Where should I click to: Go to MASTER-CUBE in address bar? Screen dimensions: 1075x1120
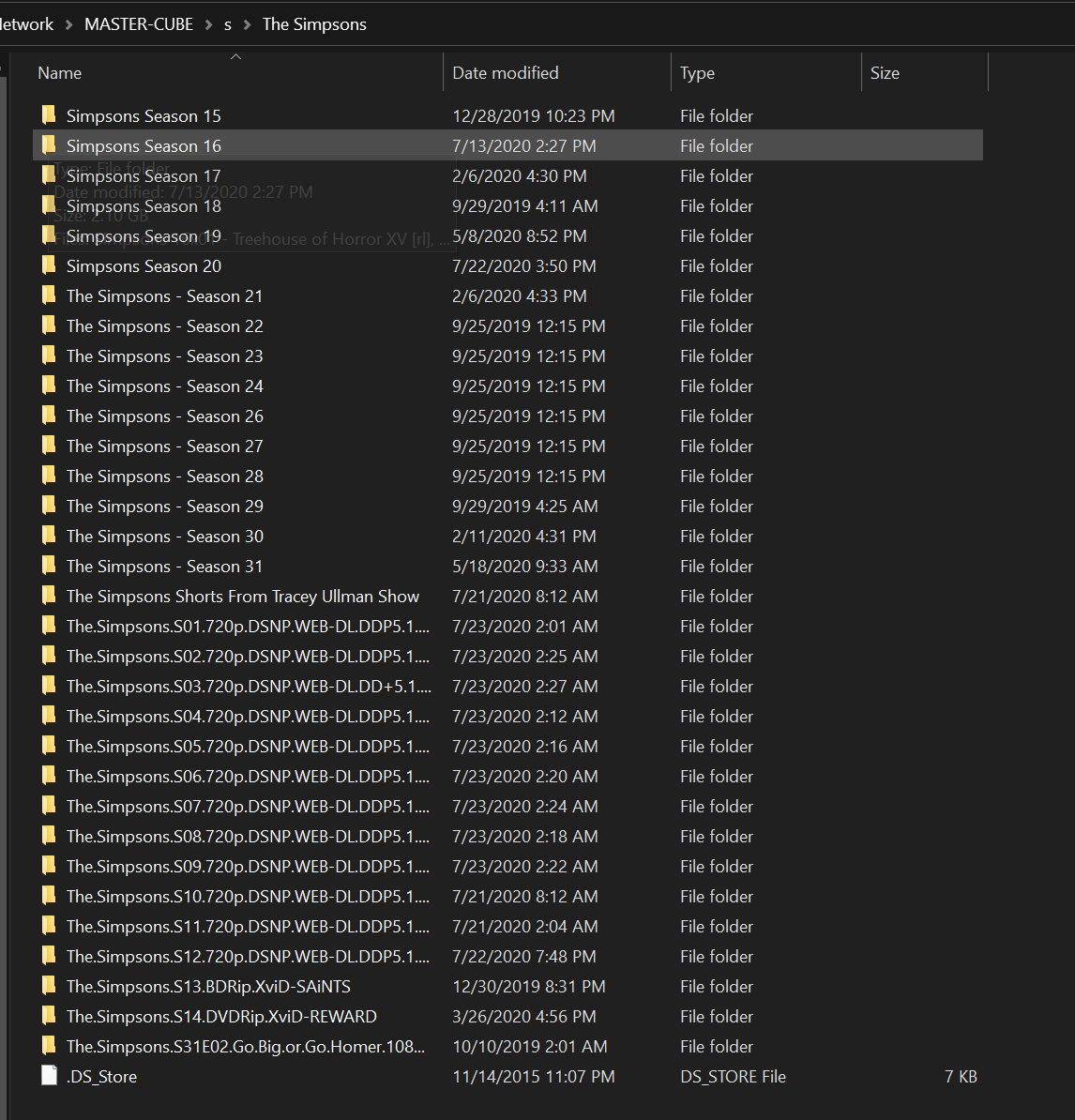tap(139, 24)
